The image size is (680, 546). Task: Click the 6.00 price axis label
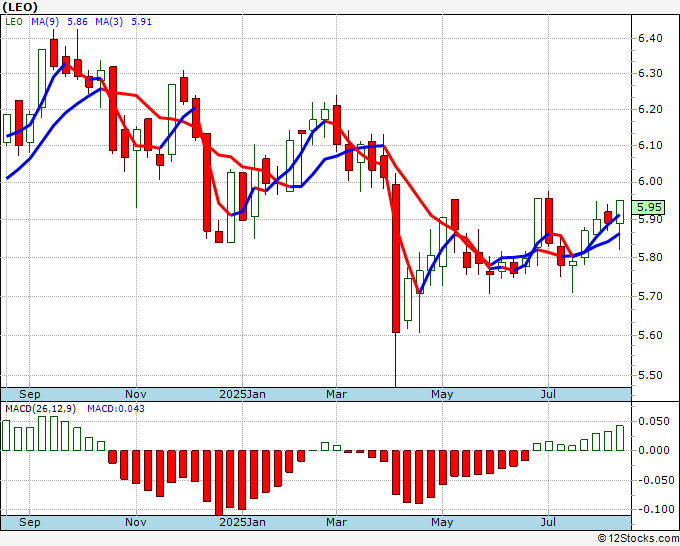pyautogui.click(x=650, y=181)
